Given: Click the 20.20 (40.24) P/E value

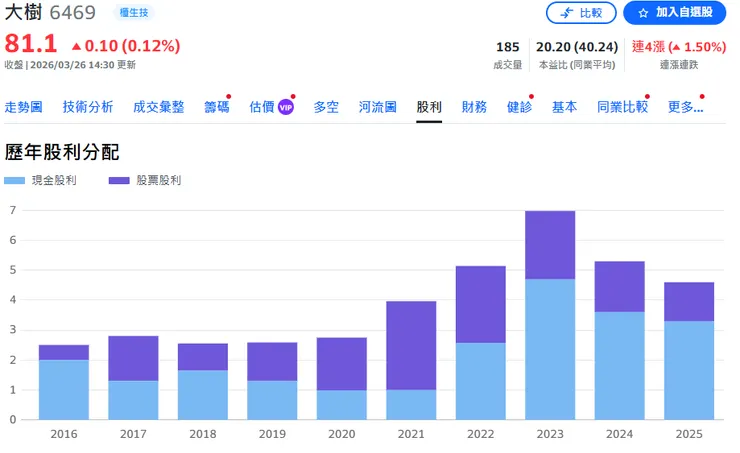Looking at the screenshot, I should click(x=577, y=47).
